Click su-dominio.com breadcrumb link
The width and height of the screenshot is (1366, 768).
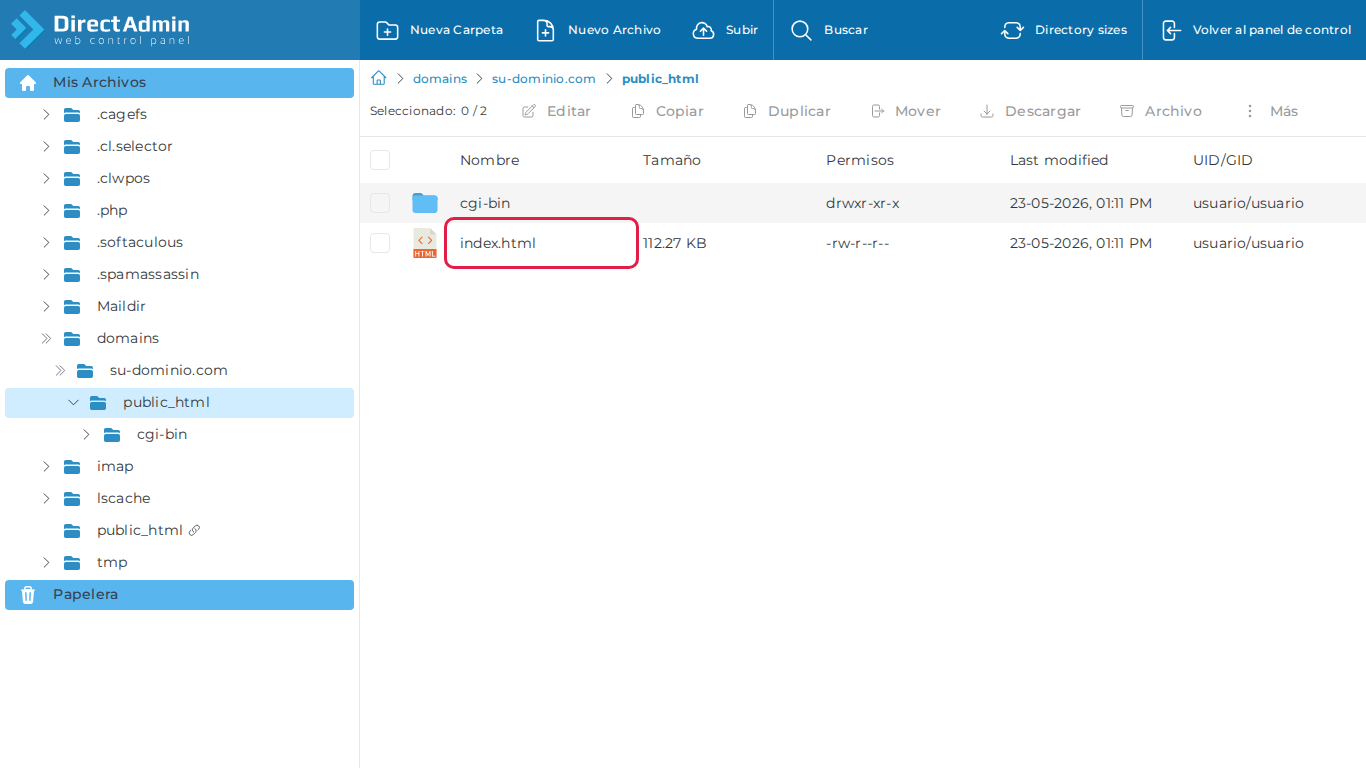click(544, 78)
